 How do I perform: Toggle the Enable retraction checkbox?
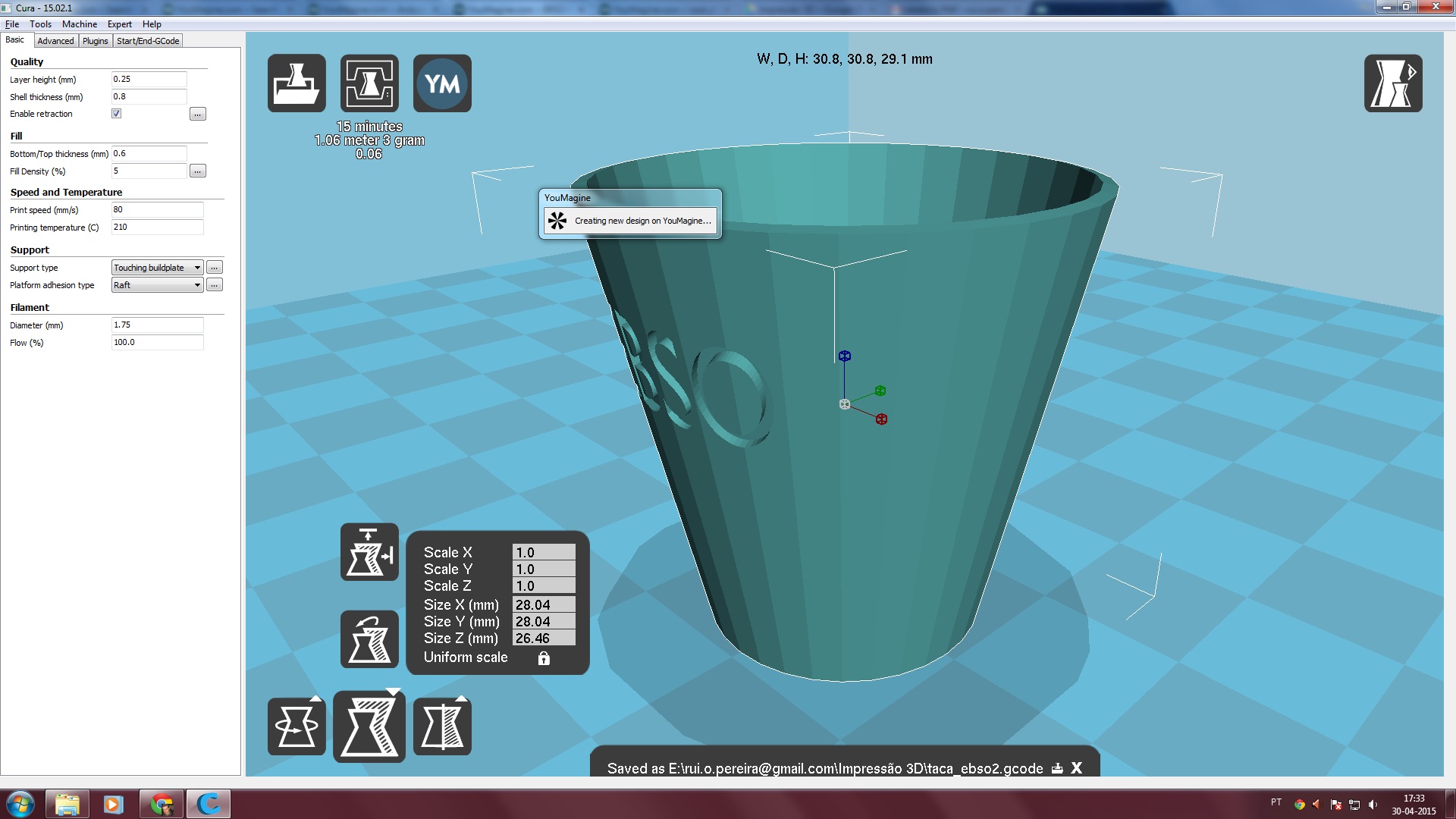pyautogui.click(x=116, y=114)
